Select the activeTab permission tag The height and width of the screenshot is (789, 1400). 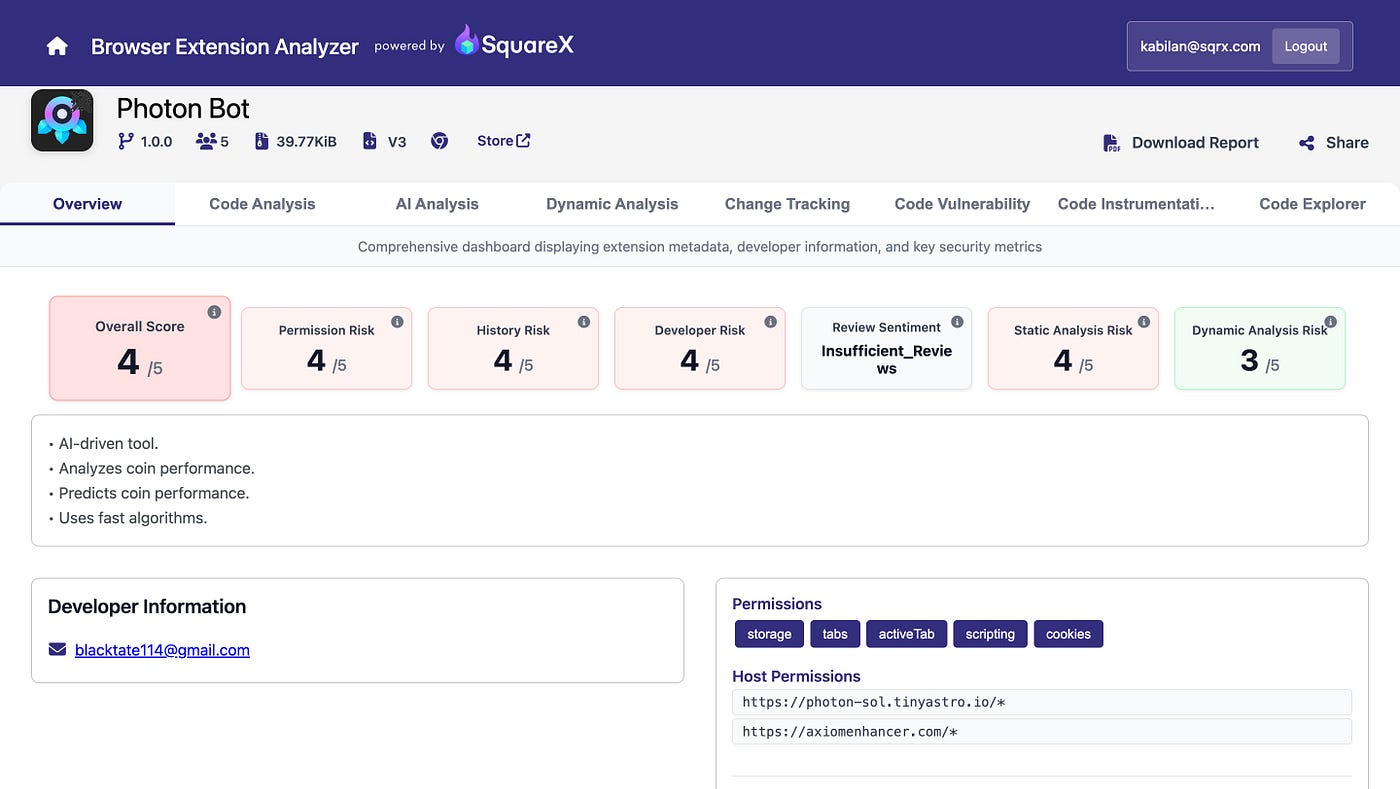click(907, 634)
